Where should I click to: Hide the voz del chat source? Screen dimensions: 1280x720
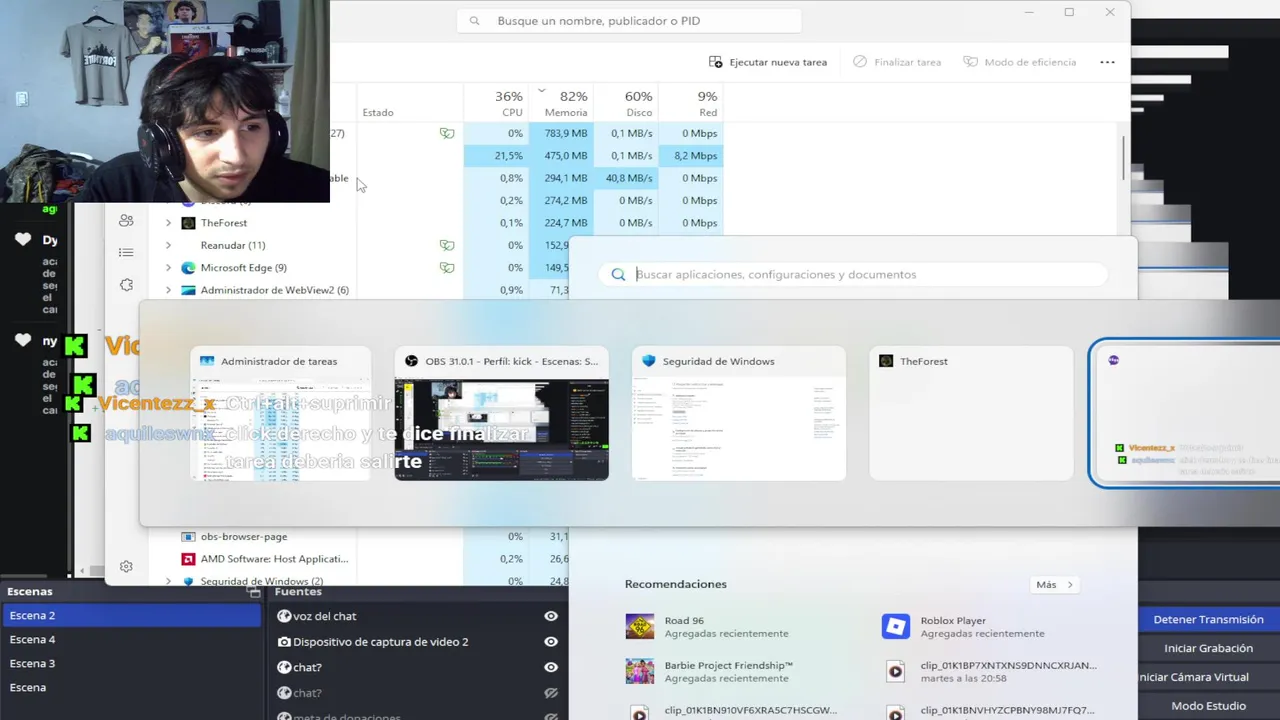pos(551,616)
